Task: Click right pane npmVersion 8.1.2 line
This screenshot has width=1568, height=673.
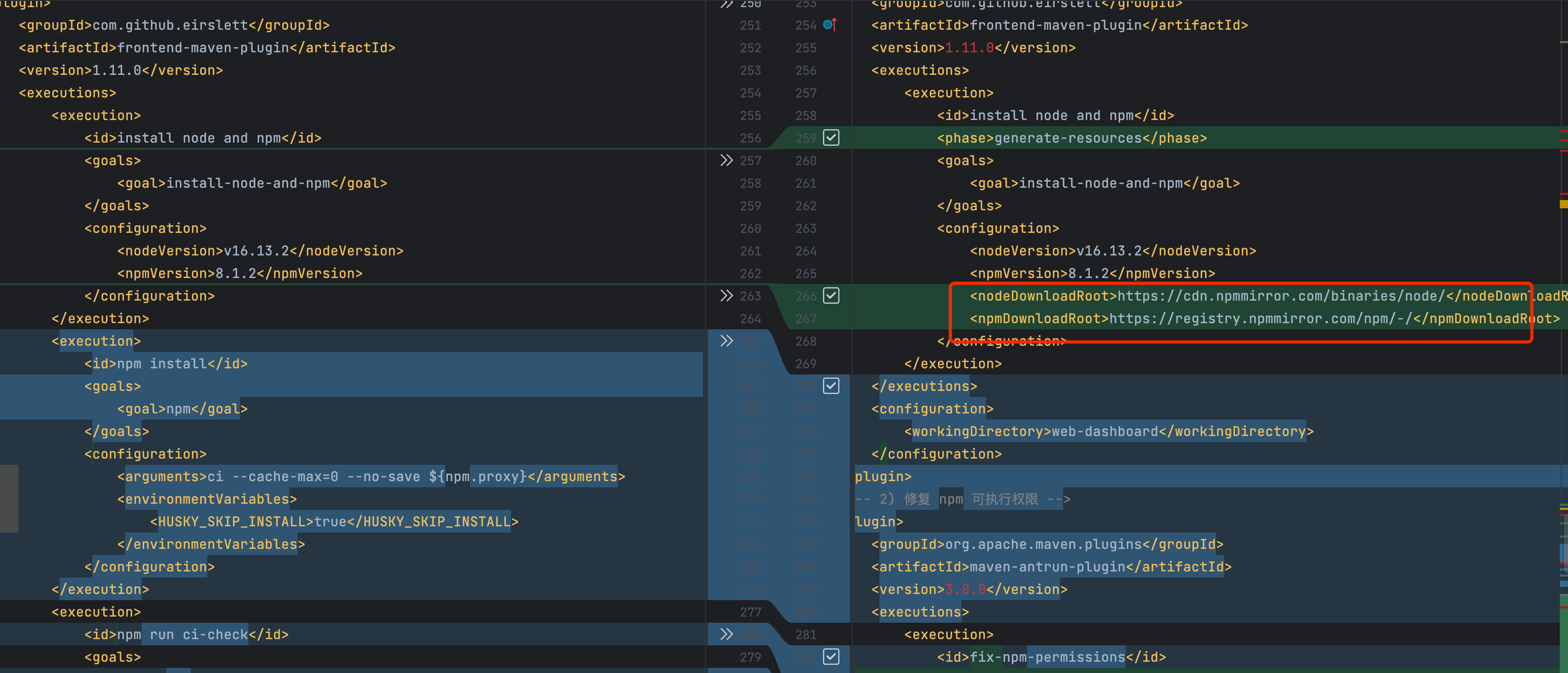Action: click(x=1092, y=273)
